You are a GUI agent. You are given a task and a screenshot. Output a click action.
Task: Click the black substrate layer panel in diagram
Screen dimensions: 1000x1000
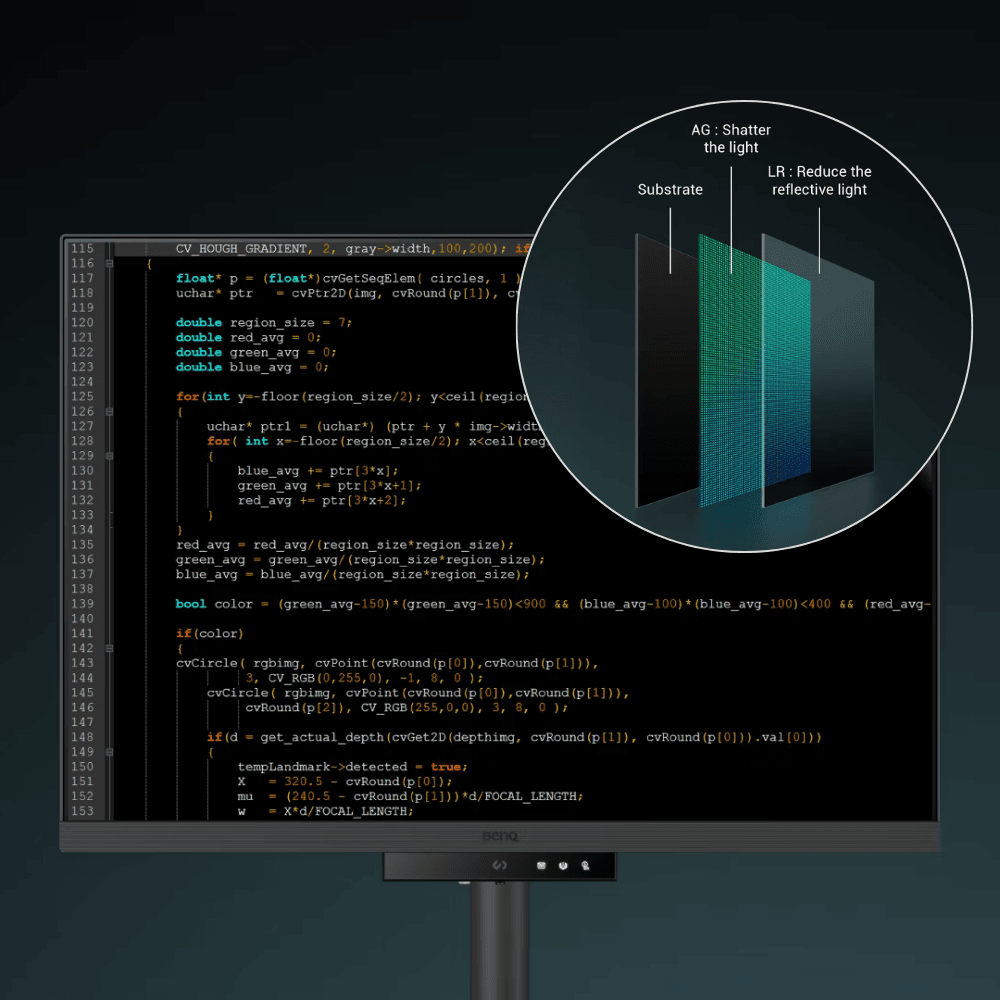[x=667, y=370]
